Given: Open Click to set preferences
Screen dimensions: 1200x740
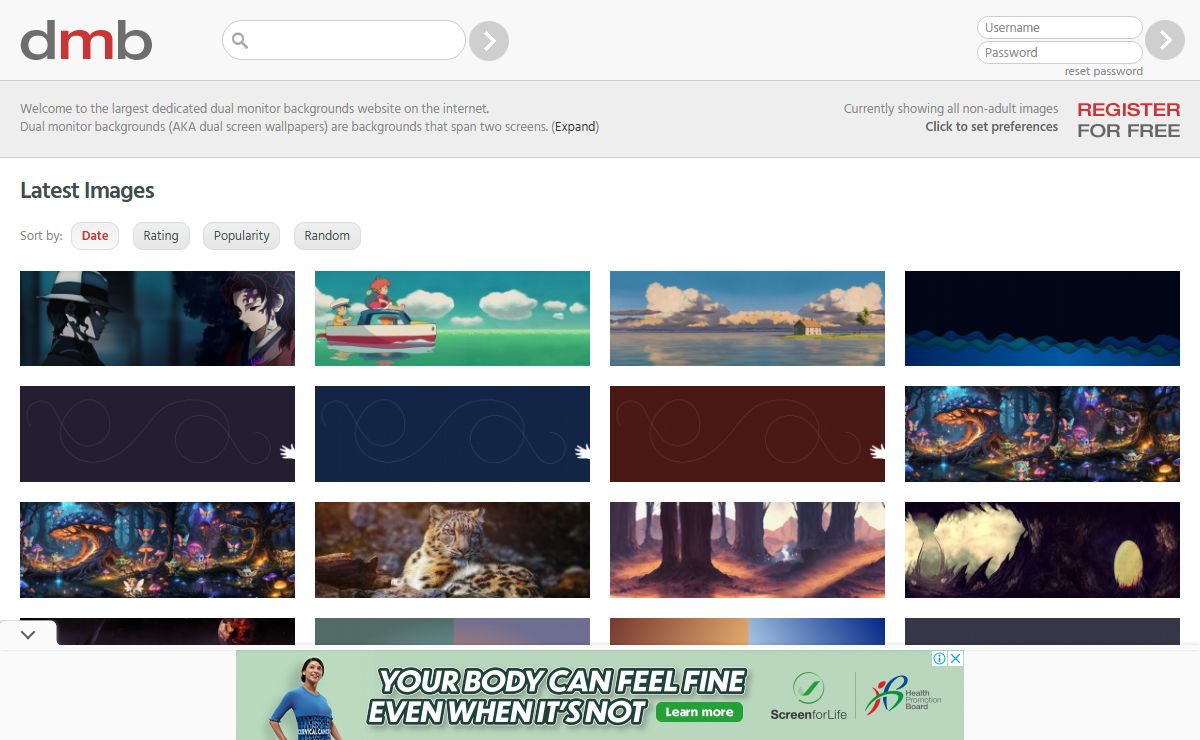Looking at the screenshot, I should click(991, 127).
